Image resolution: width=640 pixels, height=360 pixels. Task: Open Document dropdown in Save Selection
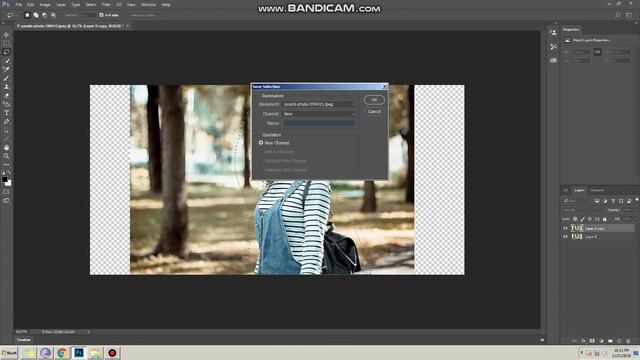pyautogui.click(x=319, y=104)
